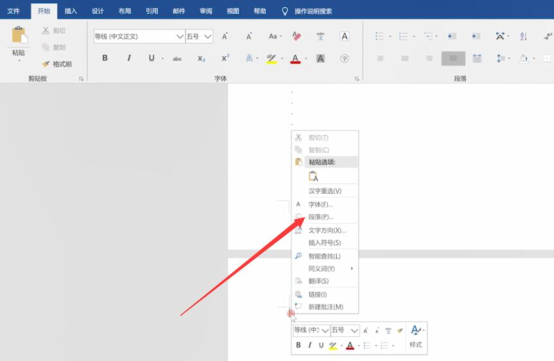Switch to the 视图 (View) ribbon tab

click(233, 11)
